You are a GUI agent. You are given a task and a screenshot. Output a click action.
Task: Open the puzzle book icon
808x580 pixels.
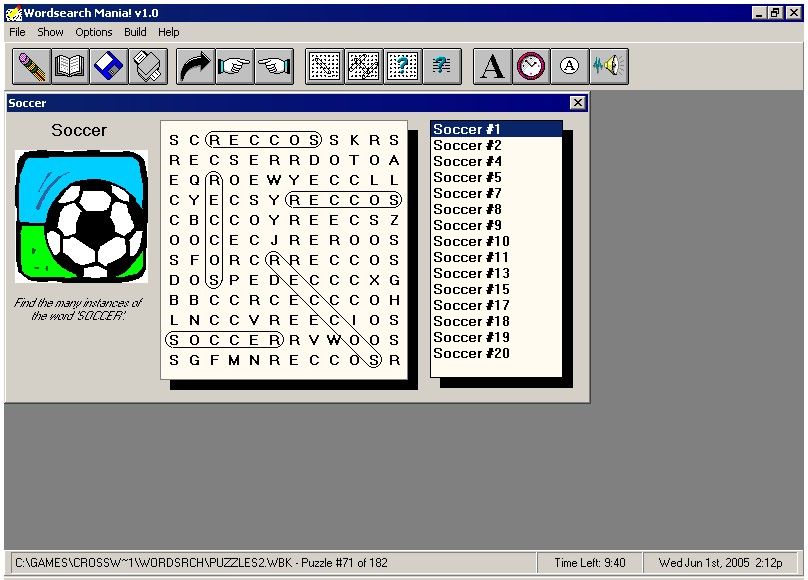pos(70,67)
